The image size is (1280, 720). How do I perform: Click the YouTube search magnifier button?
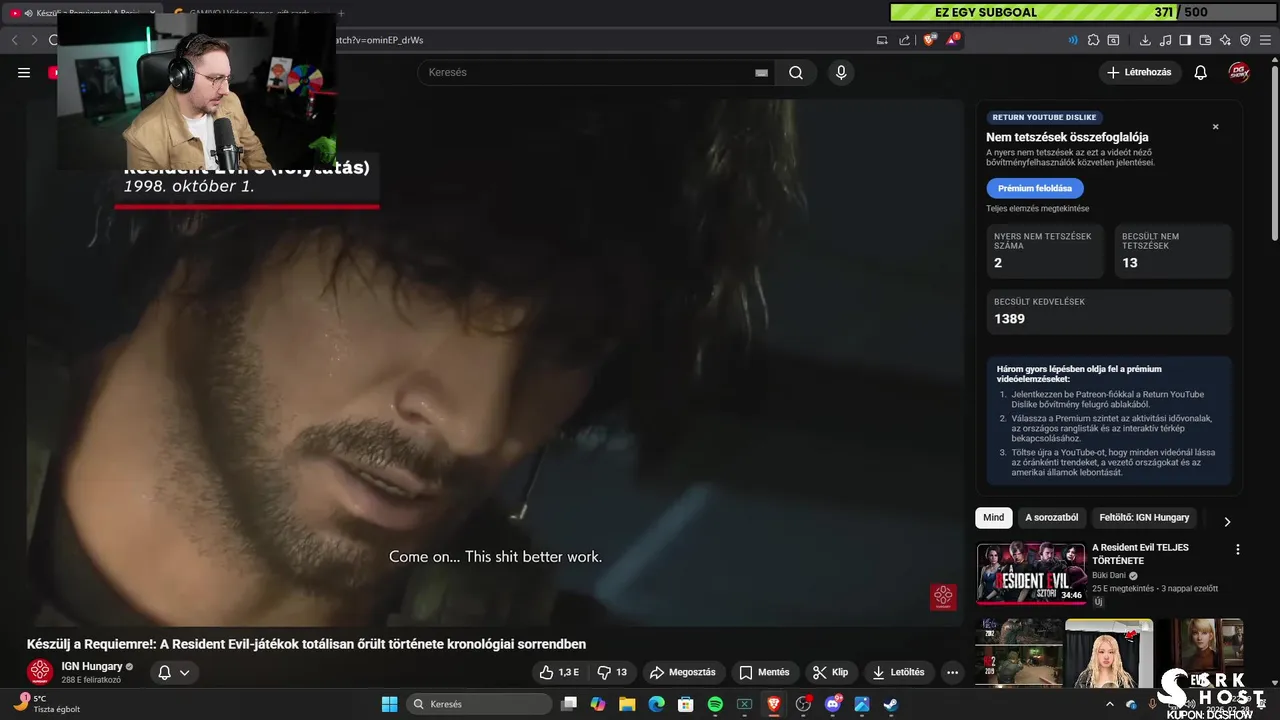tap(796, 72)
